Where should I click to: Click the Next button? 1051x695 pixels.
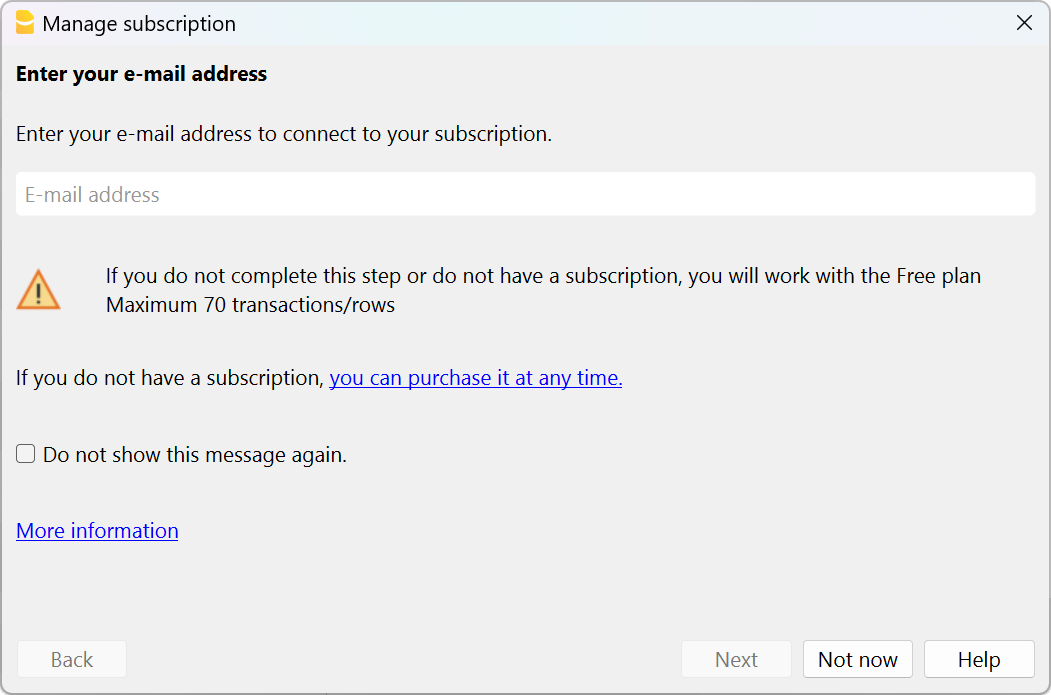coord(736,659)
